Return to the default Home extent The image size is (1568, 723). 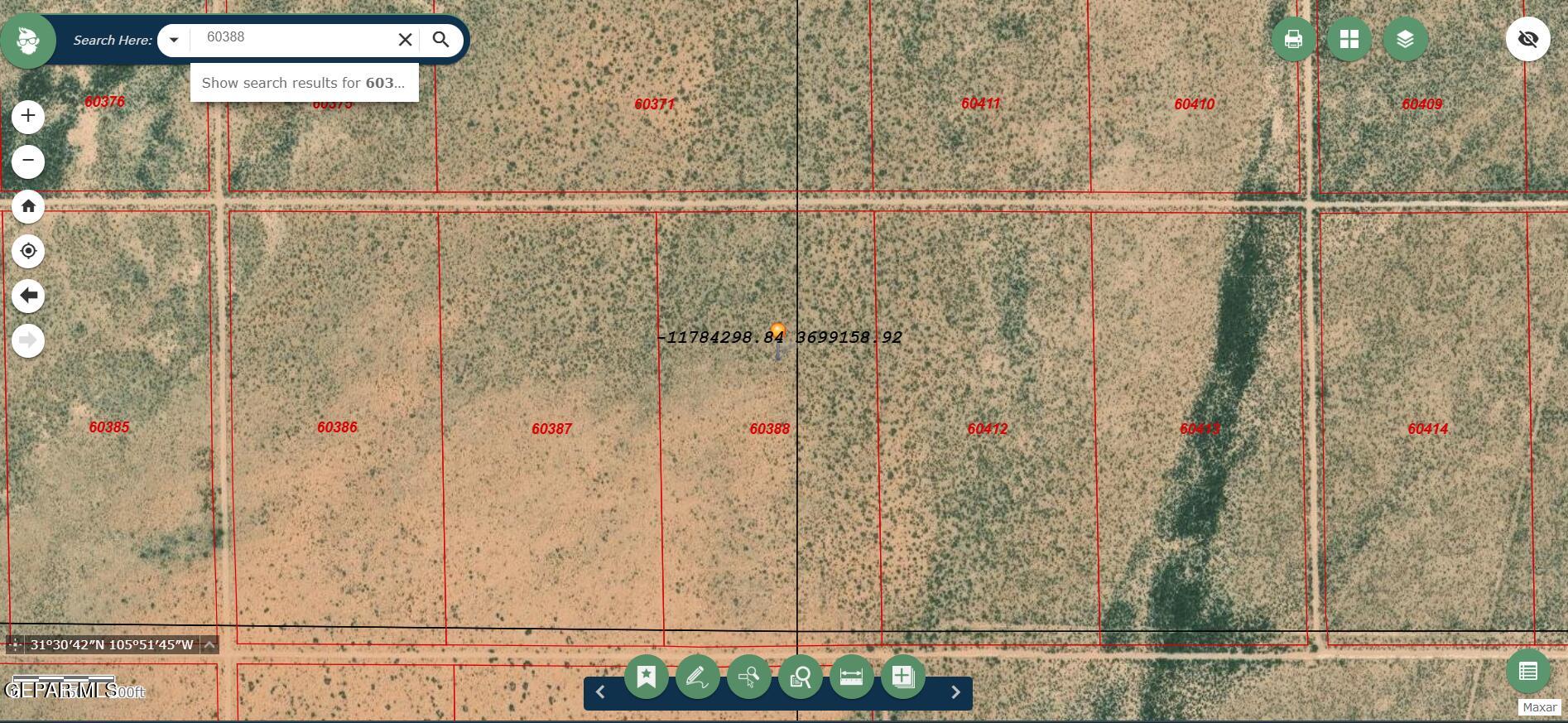(28, 206)
